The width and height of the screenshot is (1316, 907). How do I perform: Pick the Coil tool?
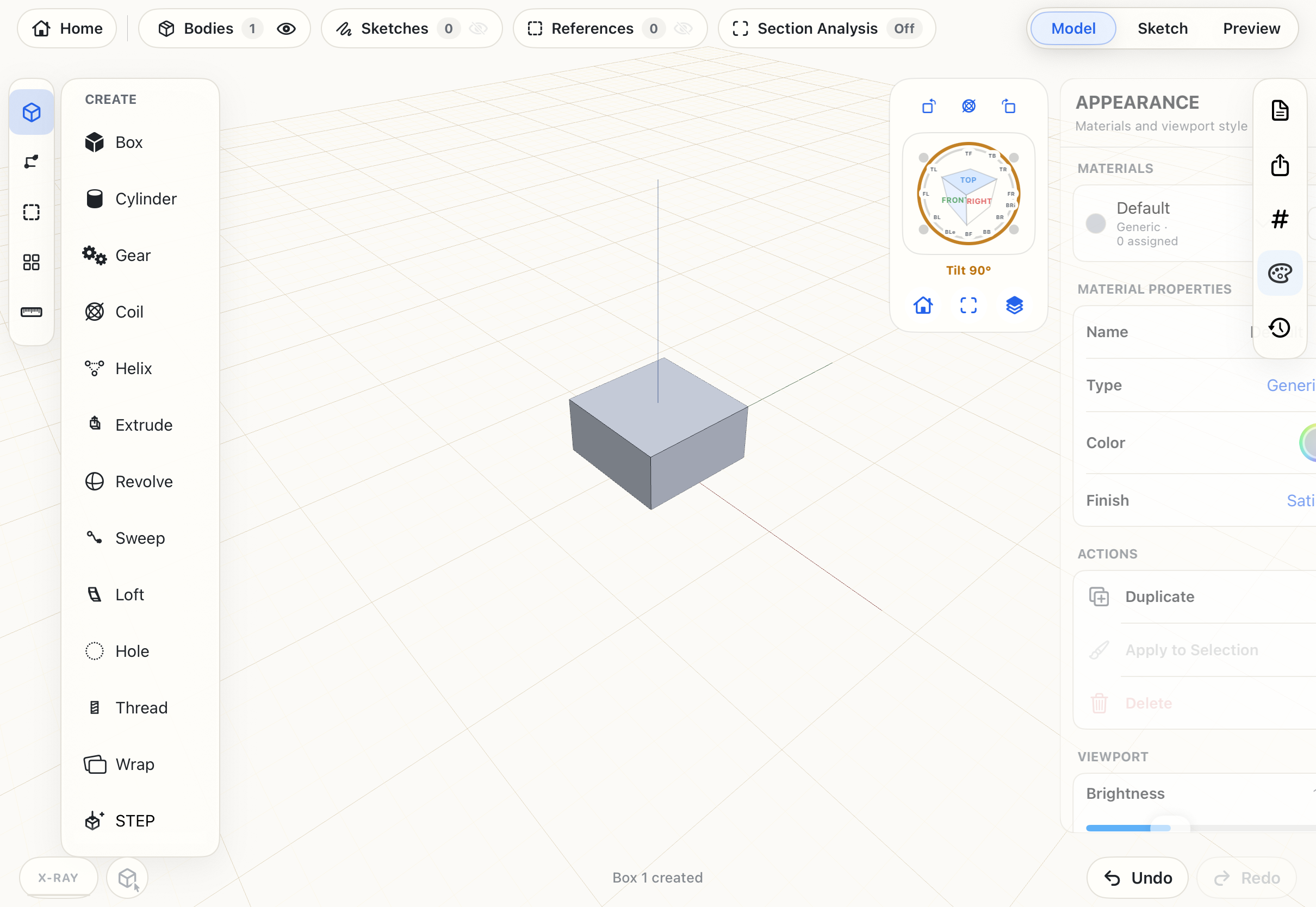click(x=140, y=312)
